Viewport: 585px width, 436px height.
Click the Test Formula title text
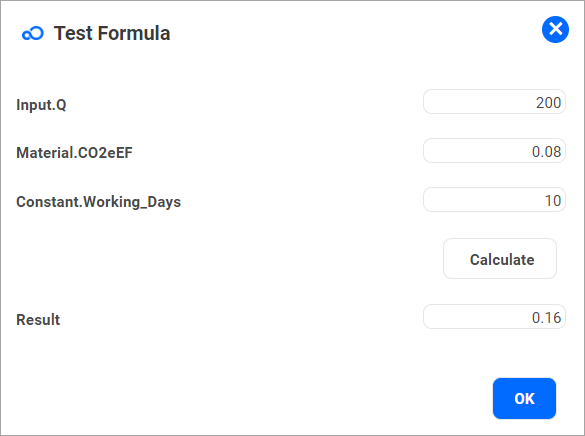pyautogui.click(x=112, y=33)
